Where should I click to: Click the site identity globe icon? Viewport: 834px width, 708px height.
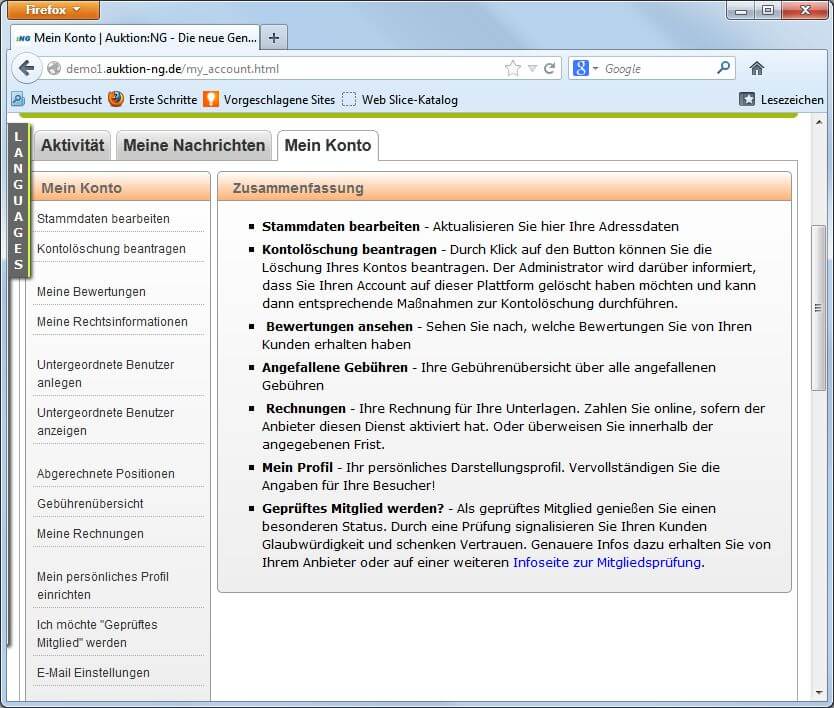pos(54,68)
